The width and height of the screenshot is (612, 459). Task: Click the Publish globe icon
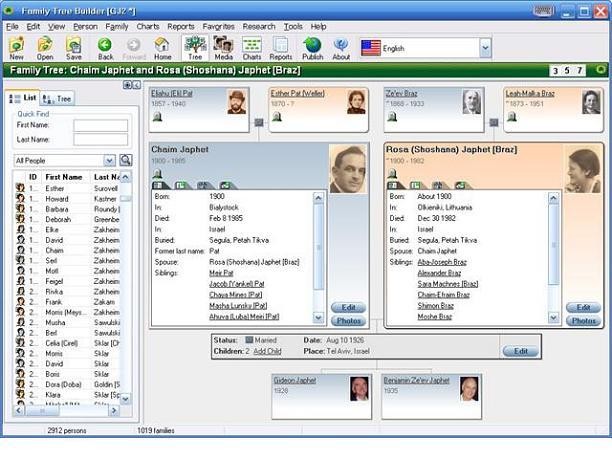coord(313,48)
